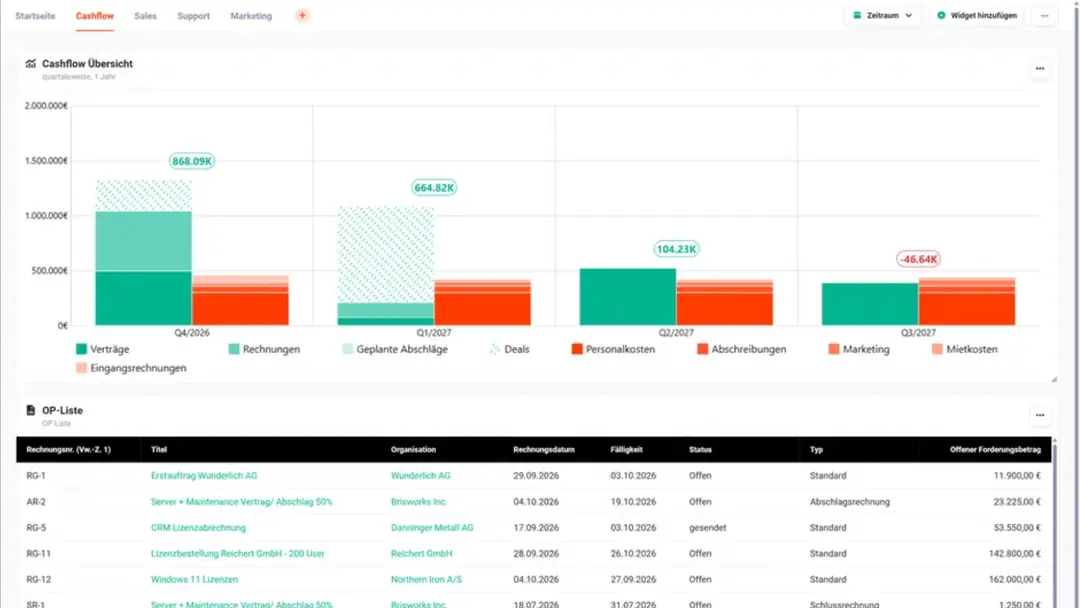1080x608 pixels.
Task: Toggle Rechnungen series in legend
Action: pos(264,349)
